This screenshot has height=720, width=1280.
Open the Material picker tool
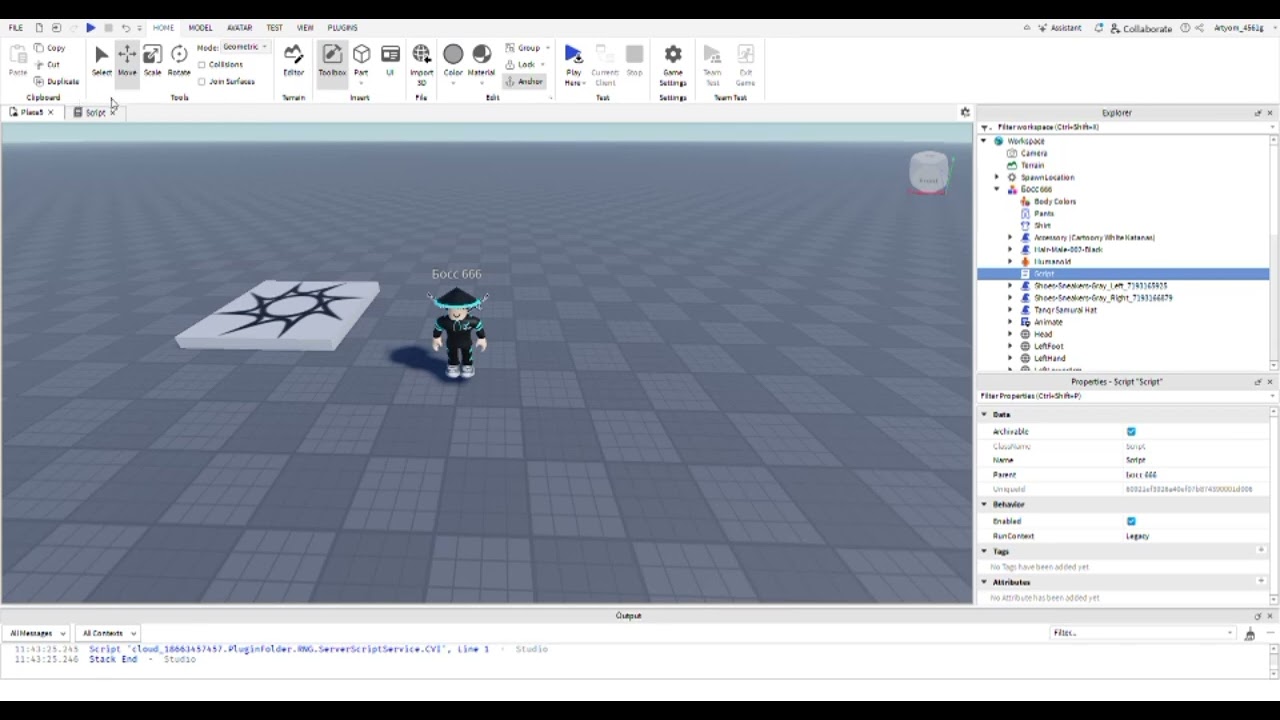(481, 60)
